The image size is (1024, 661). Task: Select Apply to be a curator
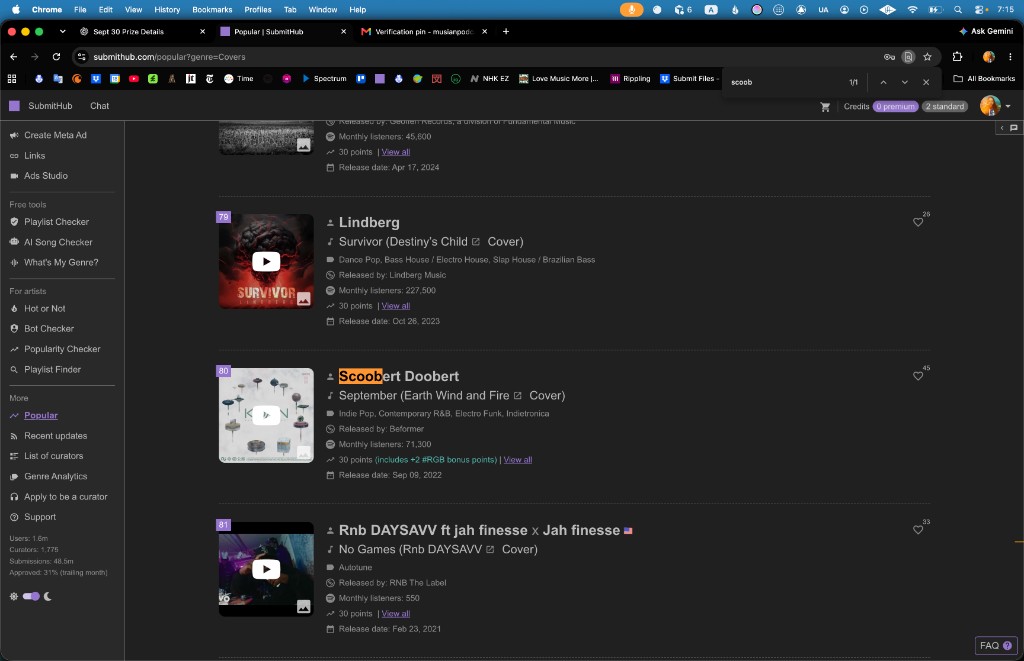coord(65,497)
